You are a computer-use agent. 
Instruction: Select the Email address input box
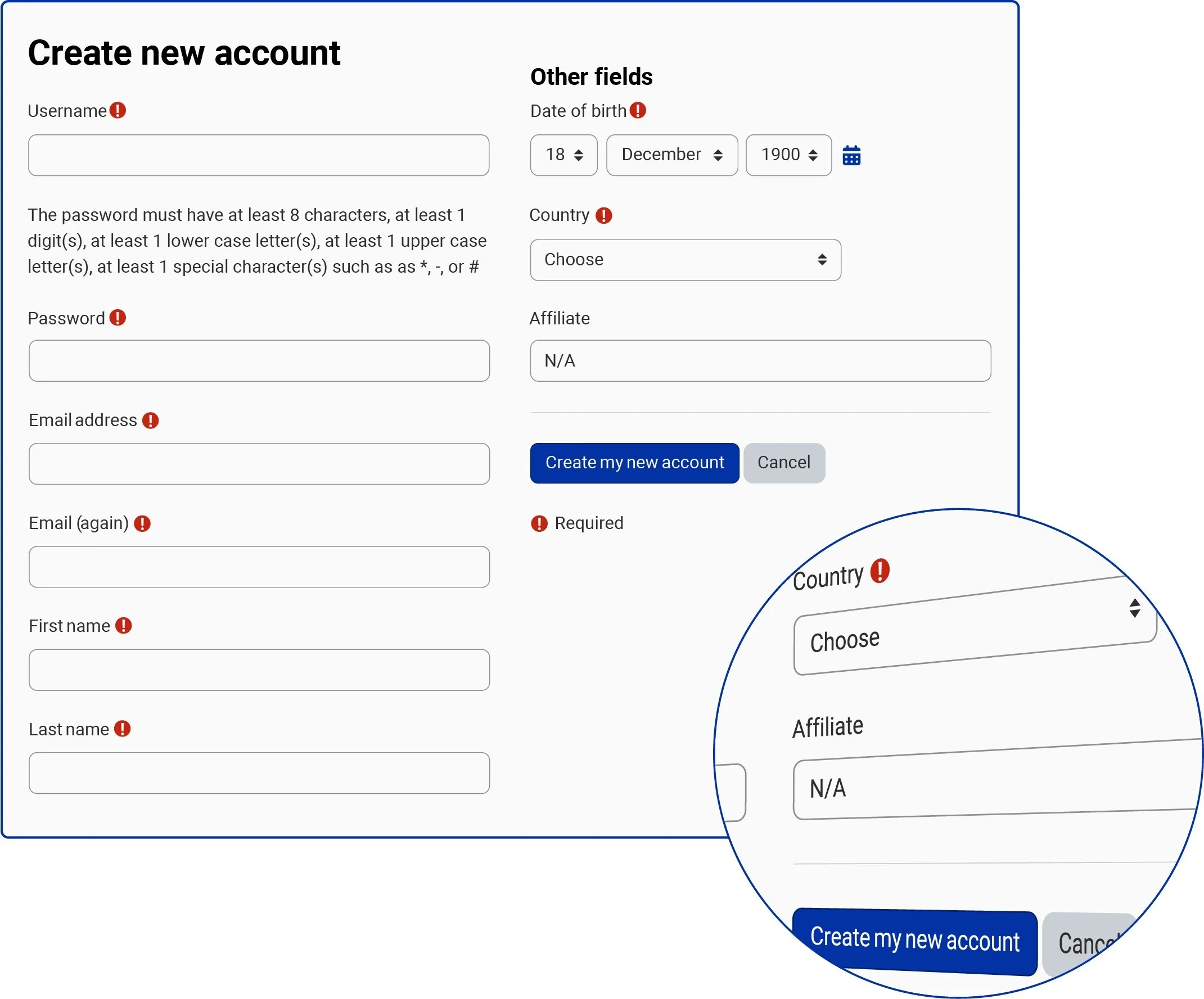click(x=259, y=463)
